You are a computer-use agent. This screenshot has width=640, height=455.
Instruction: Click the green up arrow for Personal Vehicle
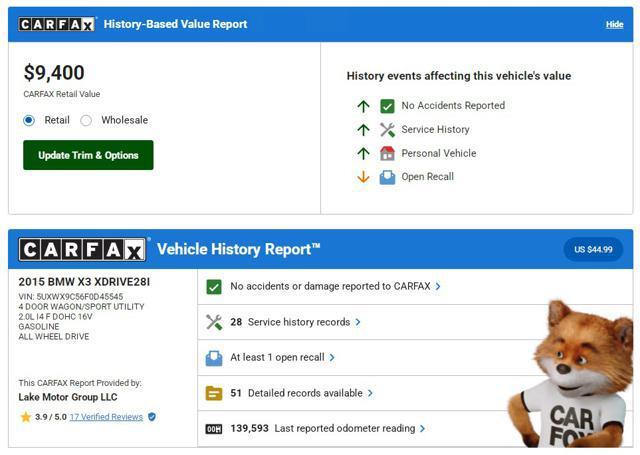click(x=363, y=153)
